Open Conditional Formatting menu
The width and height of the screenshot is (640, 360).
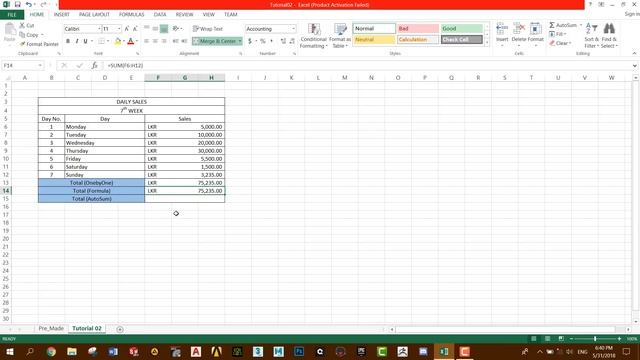click(x=313, y=36)
